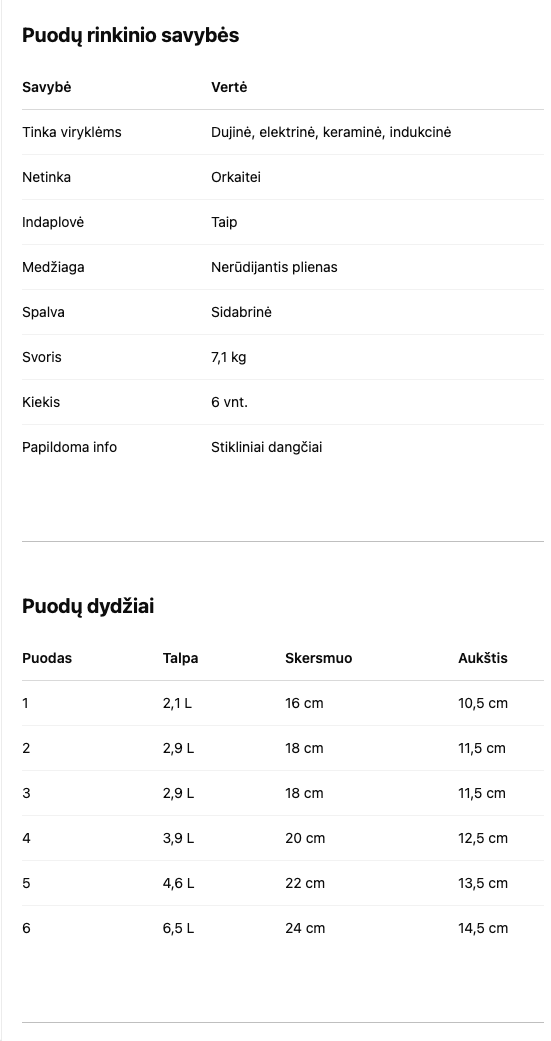Screen dimensions: 551x1041
Task: Select the 'Vertė' column header
Action: [229, 87]
